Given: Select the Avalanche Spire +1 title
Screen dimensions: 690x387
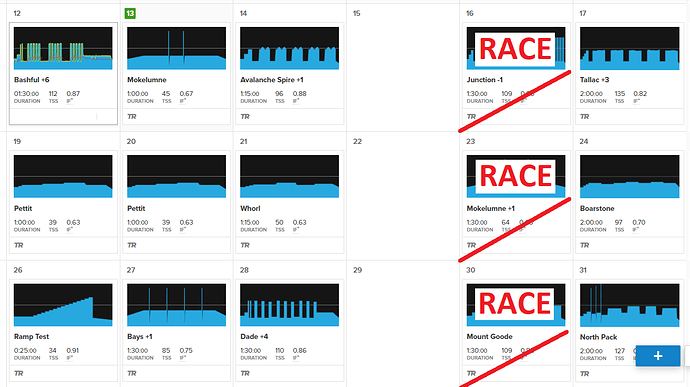Looking at the screenshot, I should [272, 80].
